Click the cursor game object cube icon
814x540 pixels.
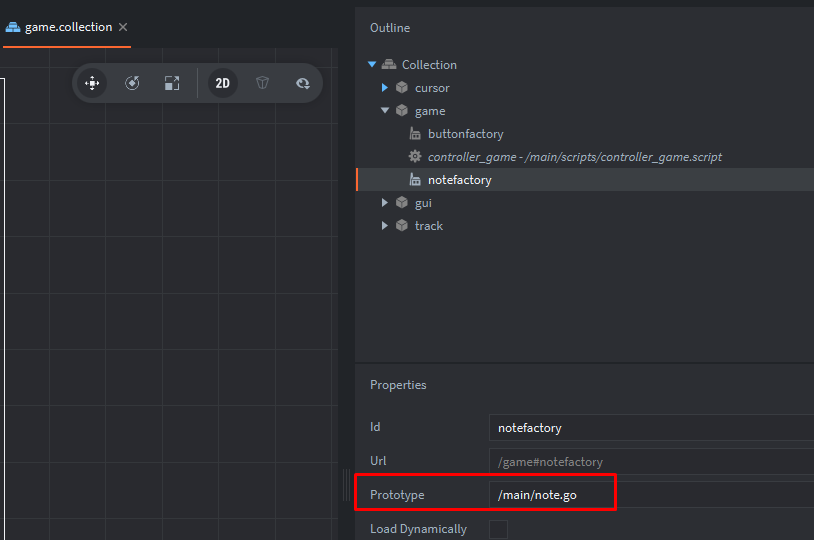point(402,88)
